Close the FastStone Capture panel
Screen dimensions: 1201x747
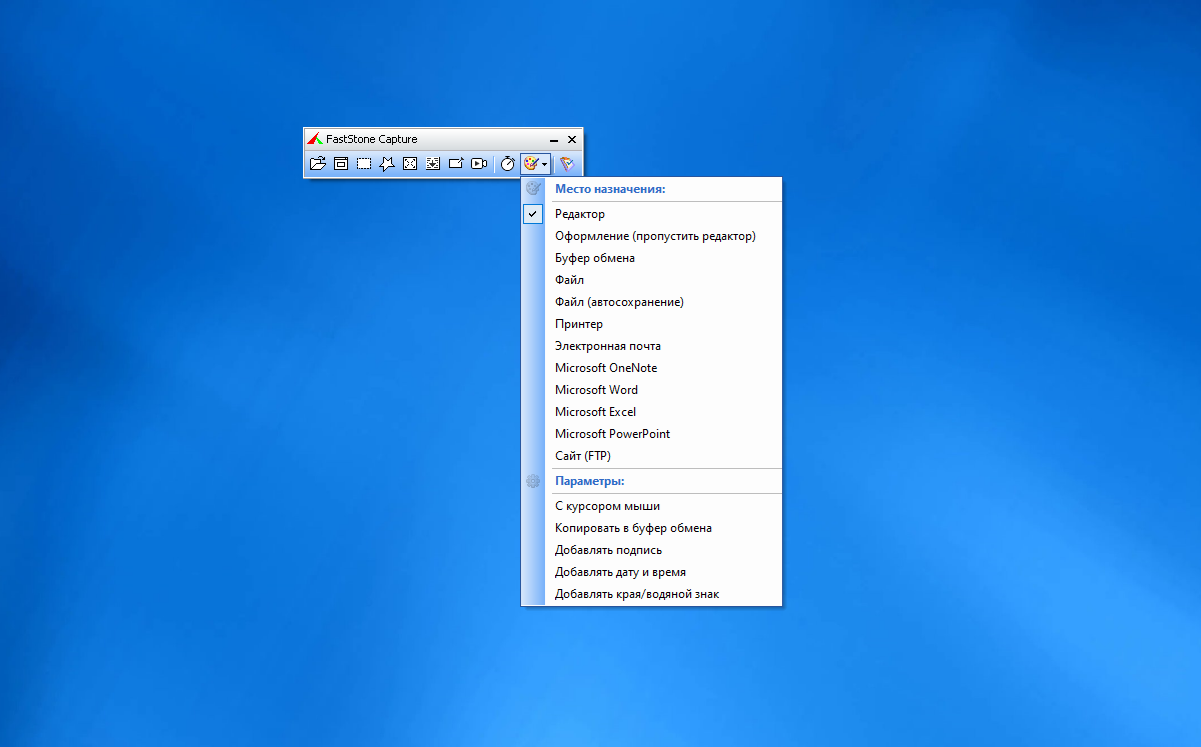[572, 140]
